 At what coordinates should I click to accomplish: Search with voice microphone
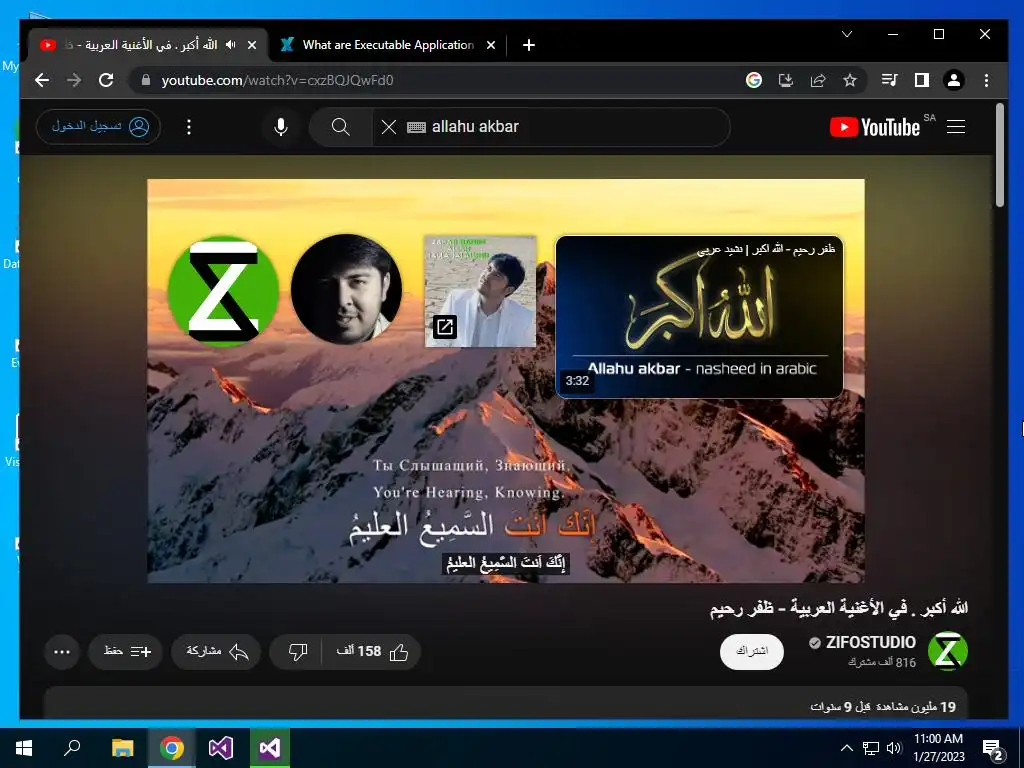281,127
